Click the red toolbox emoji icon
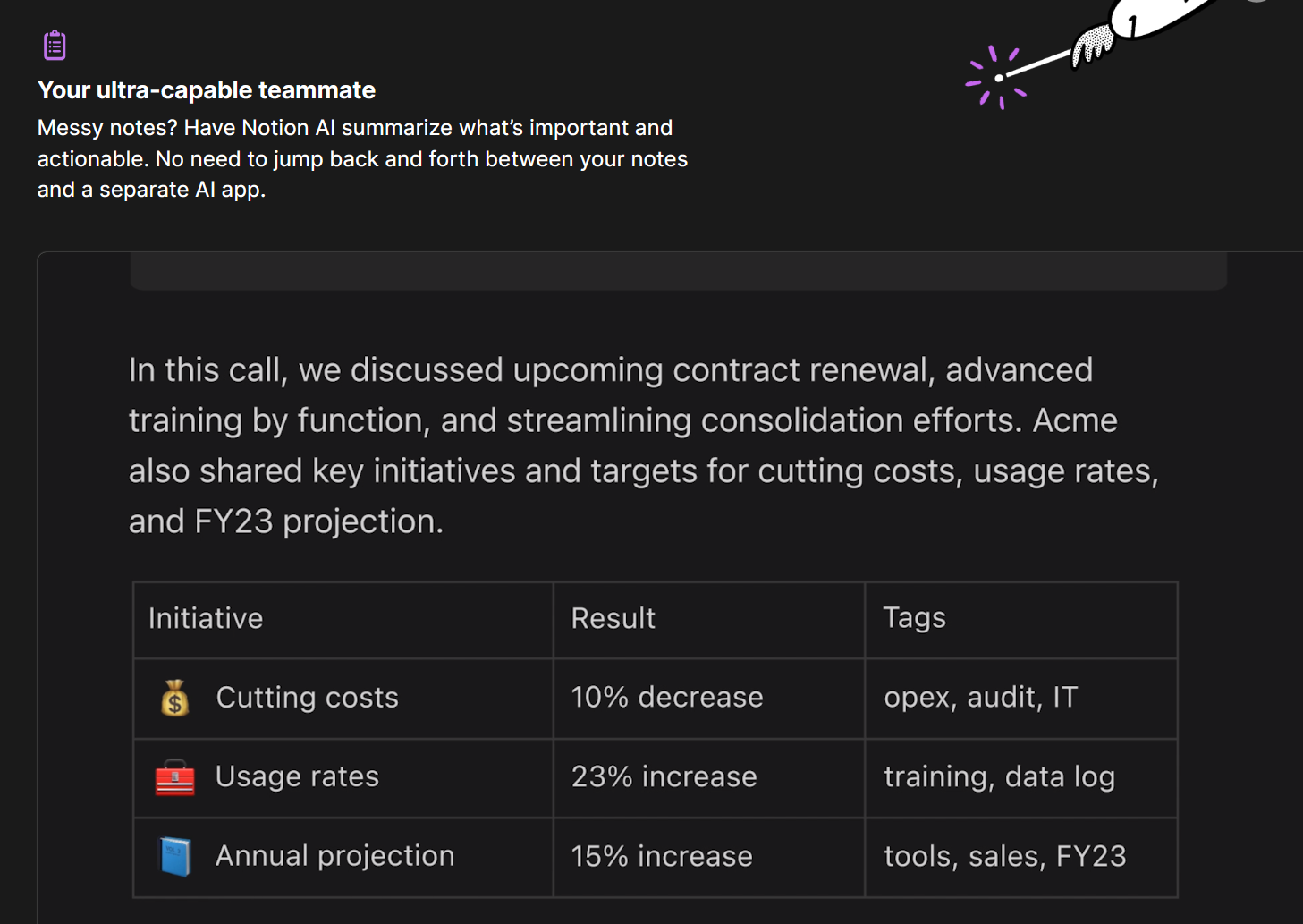 point(175,777)
